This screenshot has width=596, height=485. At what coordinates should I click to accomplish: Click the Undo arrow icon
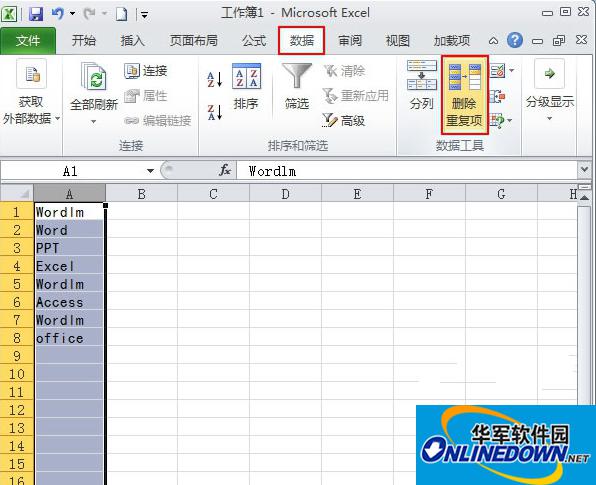click(58, 14)
